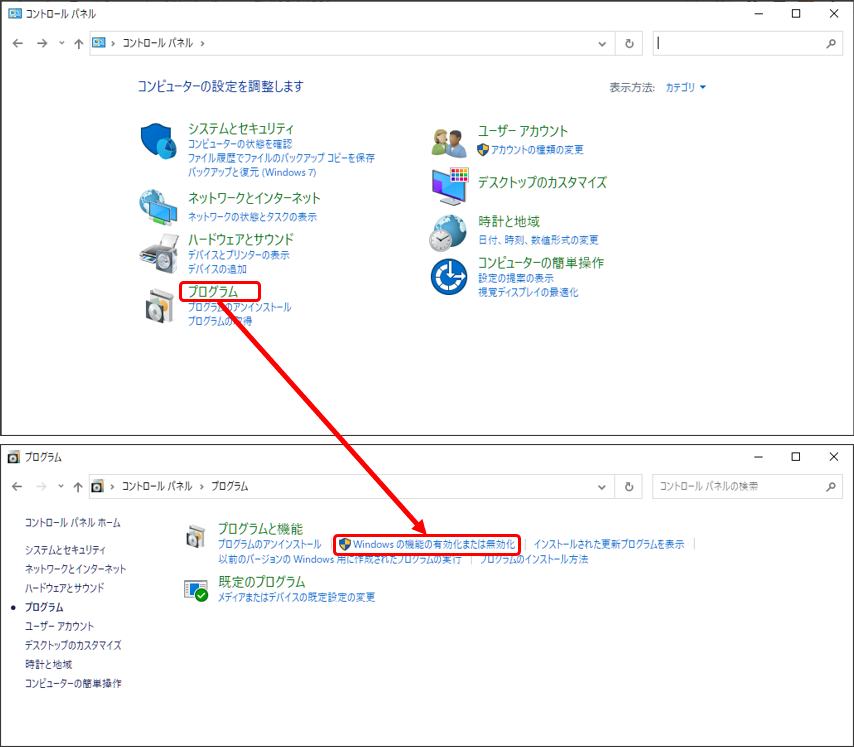Expand the chevron after コントロール パネル in the upper address bar
Image resolution: width=854 pixels, height=747 pixels.
203,44
